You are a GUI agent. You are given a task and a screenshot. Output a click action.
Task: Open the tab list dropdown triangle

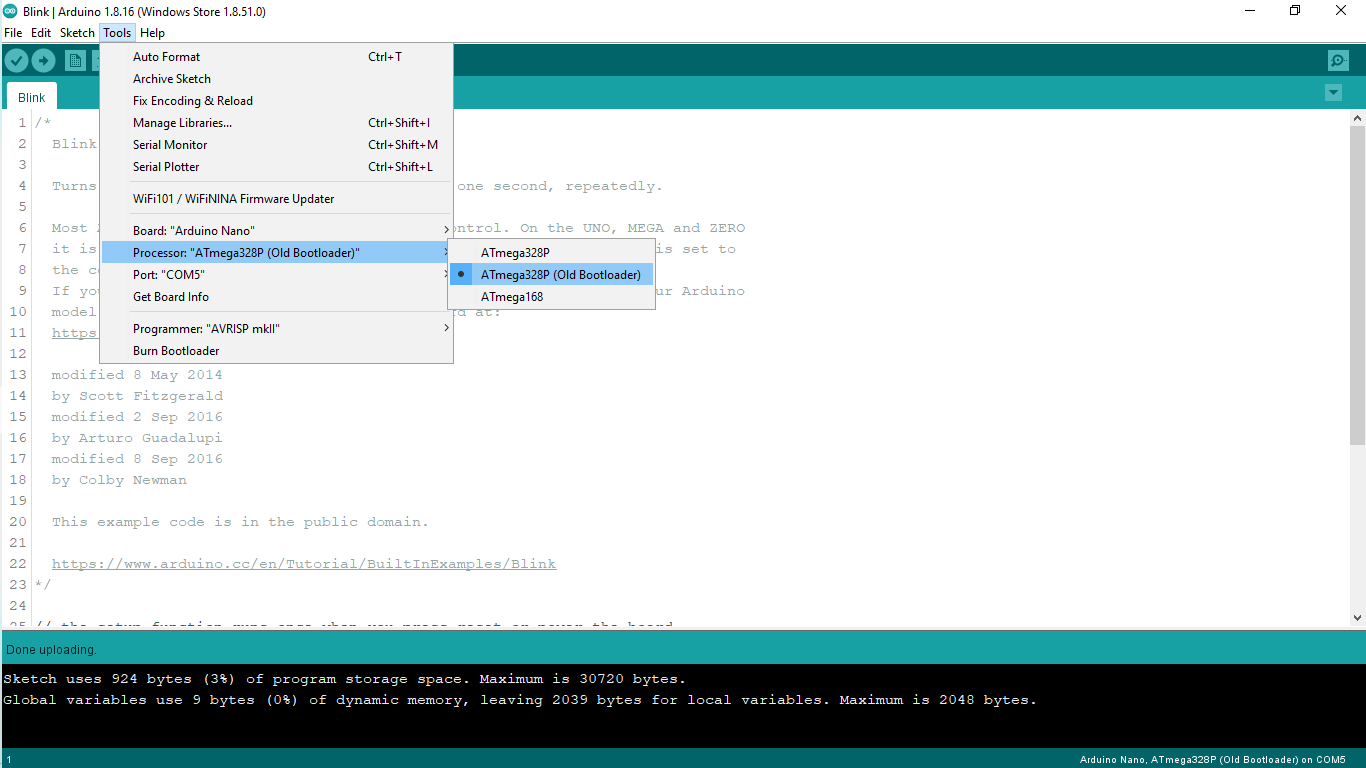[1333, 92]
